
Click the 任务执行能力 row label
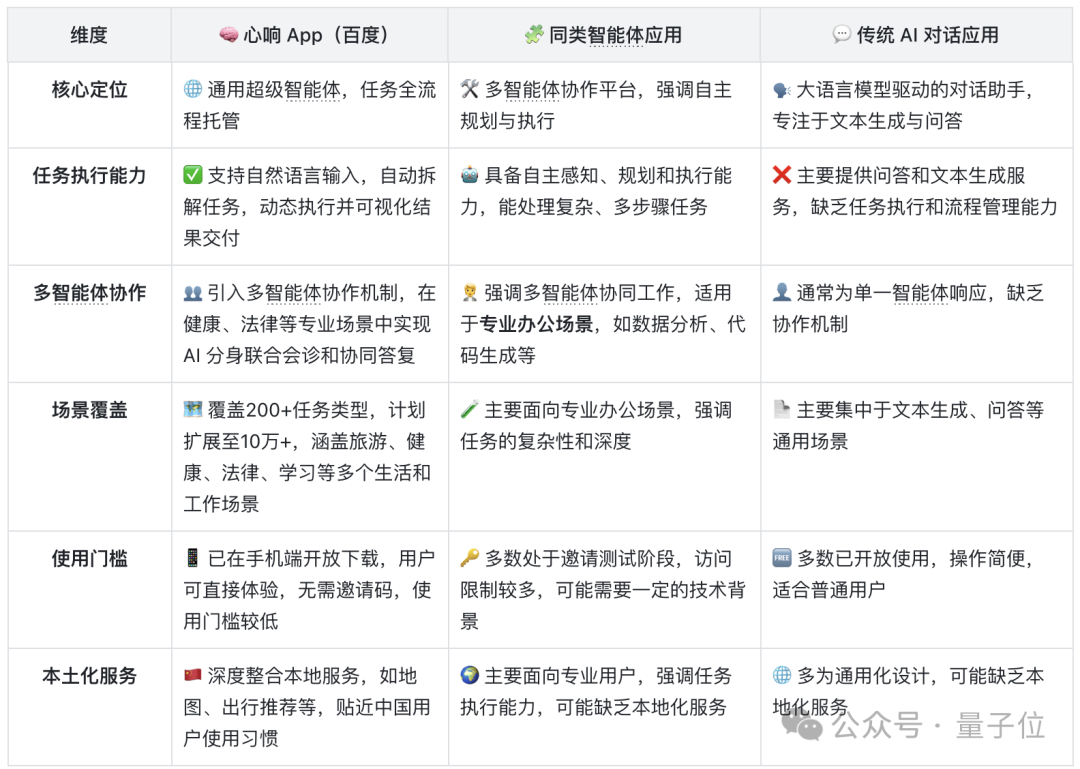click(90, 176)
